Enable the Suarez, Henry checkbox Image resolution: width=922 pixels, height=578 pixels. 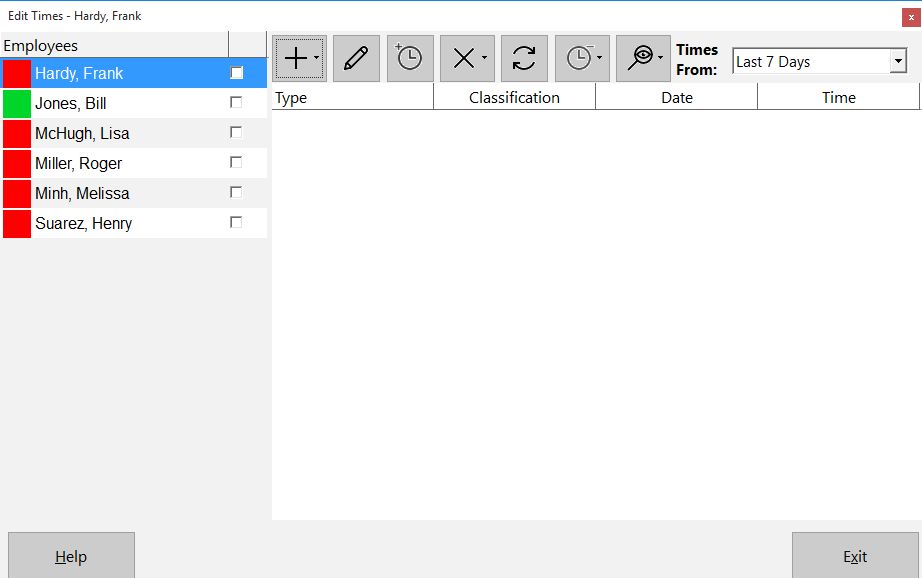click(x=236, y=222)
